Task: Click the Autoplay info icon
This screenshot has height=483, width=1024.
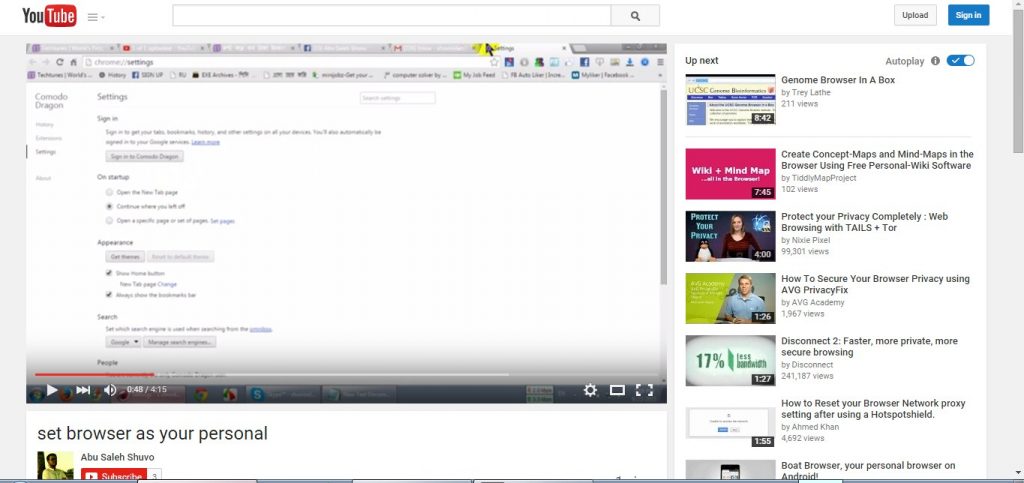Action: [x=935, y=61]
